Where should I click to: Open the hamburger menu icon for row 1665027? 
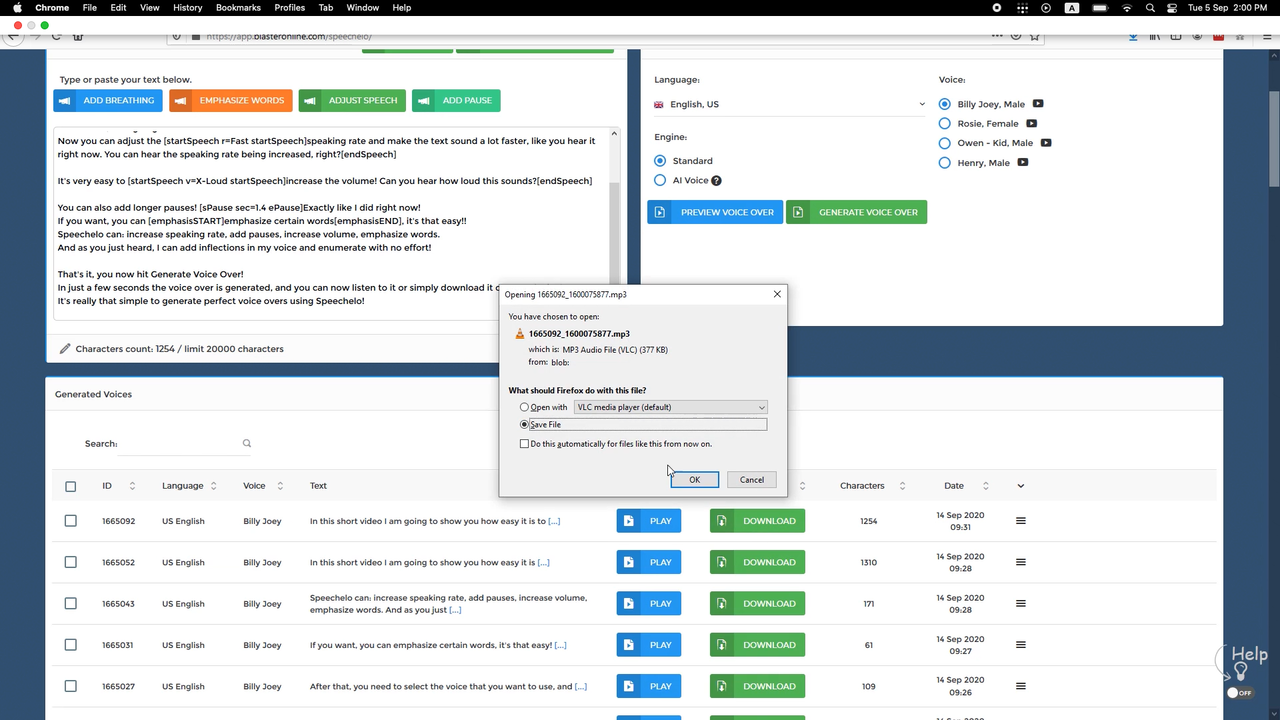pyautogui.click(x=1021, y=686)
